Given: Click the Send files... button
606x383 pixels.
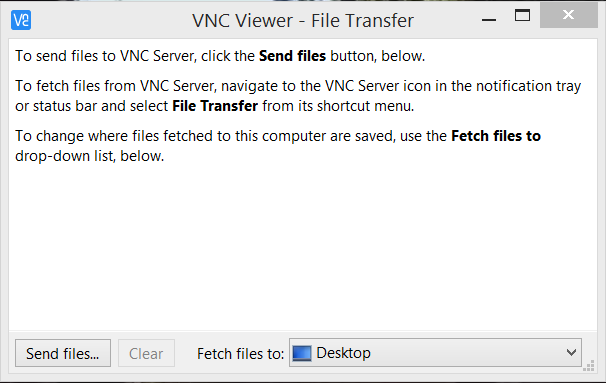Looking at the screenshot, I should tap(63, 353).
